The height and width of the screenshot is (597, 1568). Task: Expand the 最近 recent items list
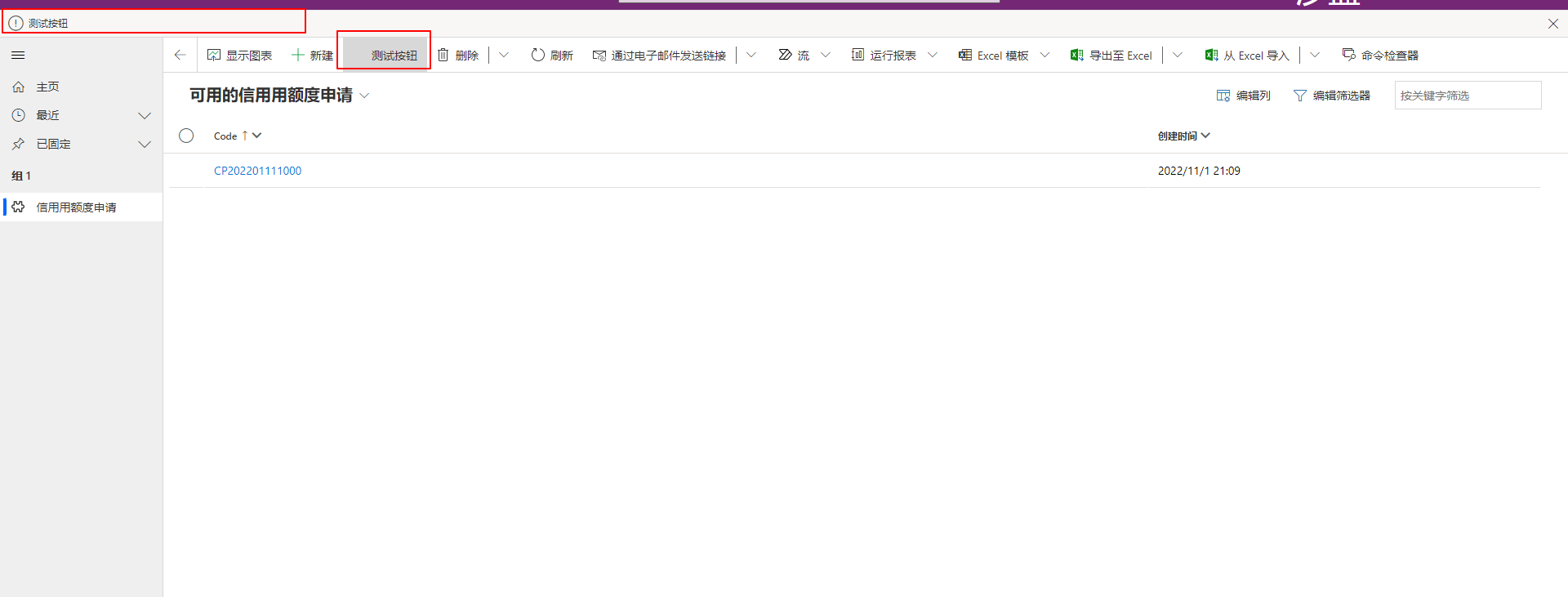pos(144,115)
